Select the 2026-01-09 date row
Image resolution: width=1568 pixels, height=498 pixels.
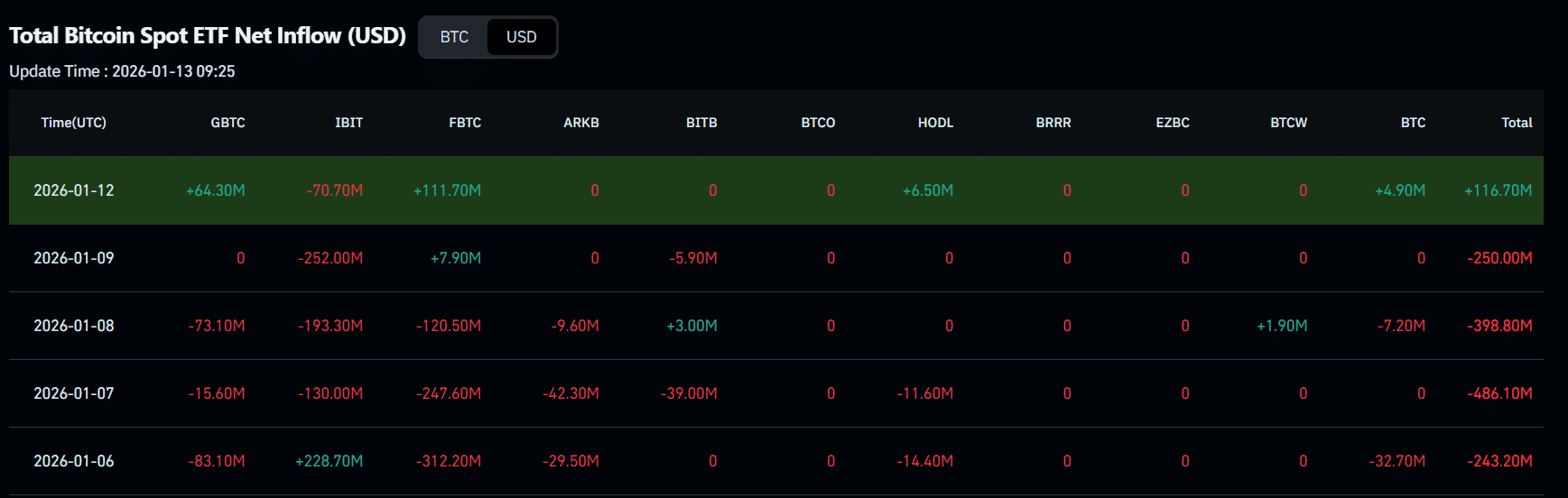pos(74,258)
